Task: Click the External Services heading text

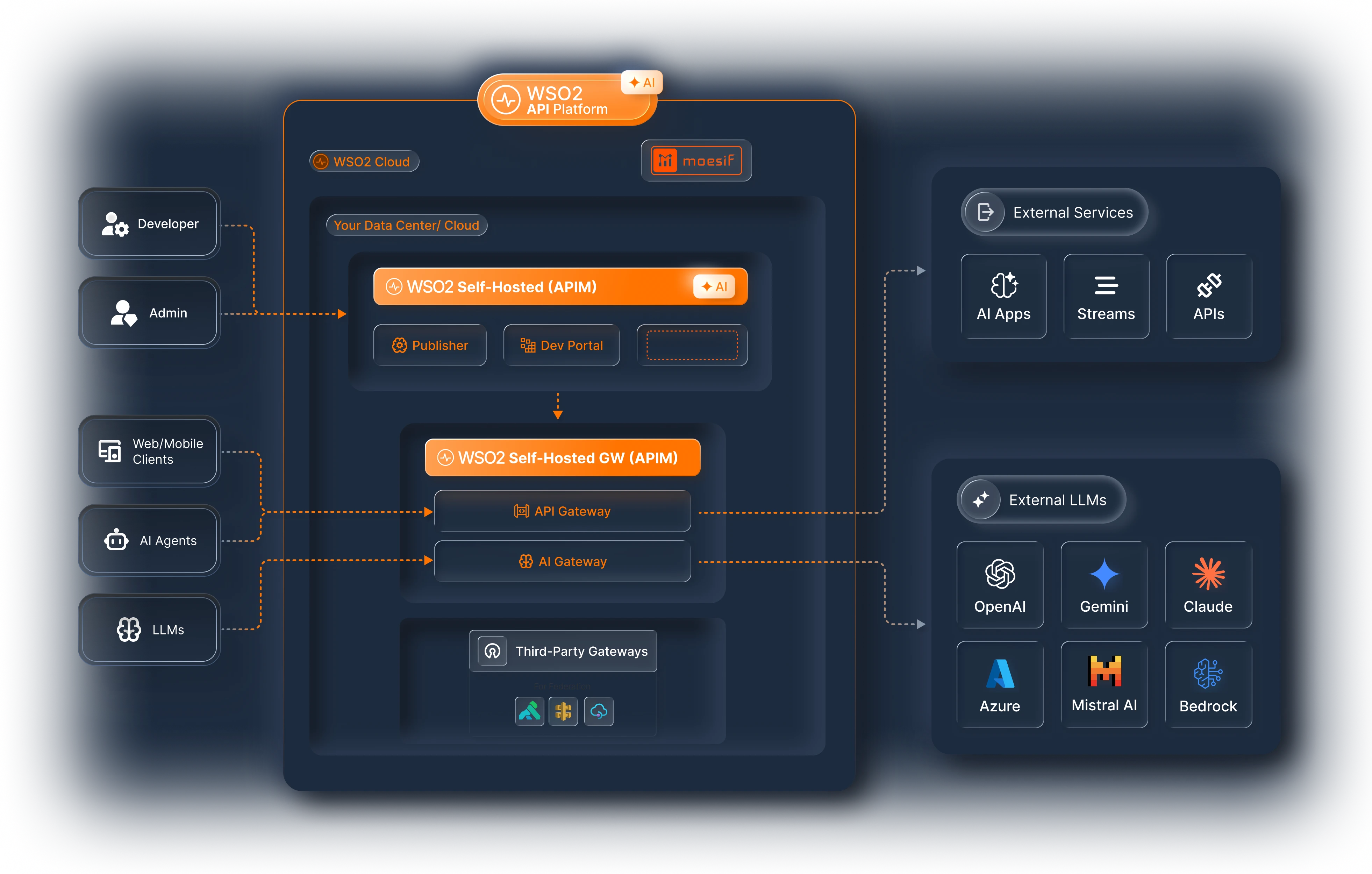Action: point(1073,212)
